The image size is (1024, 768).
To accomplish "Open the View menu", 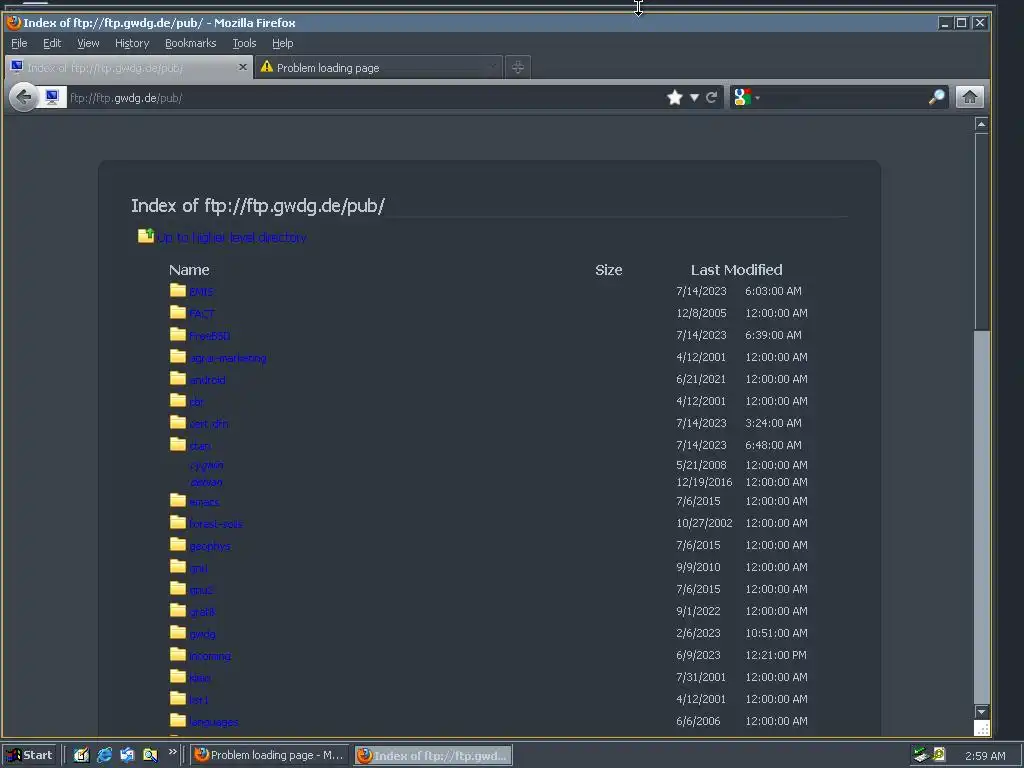I will pyautogui.click(x=88, y=43).
